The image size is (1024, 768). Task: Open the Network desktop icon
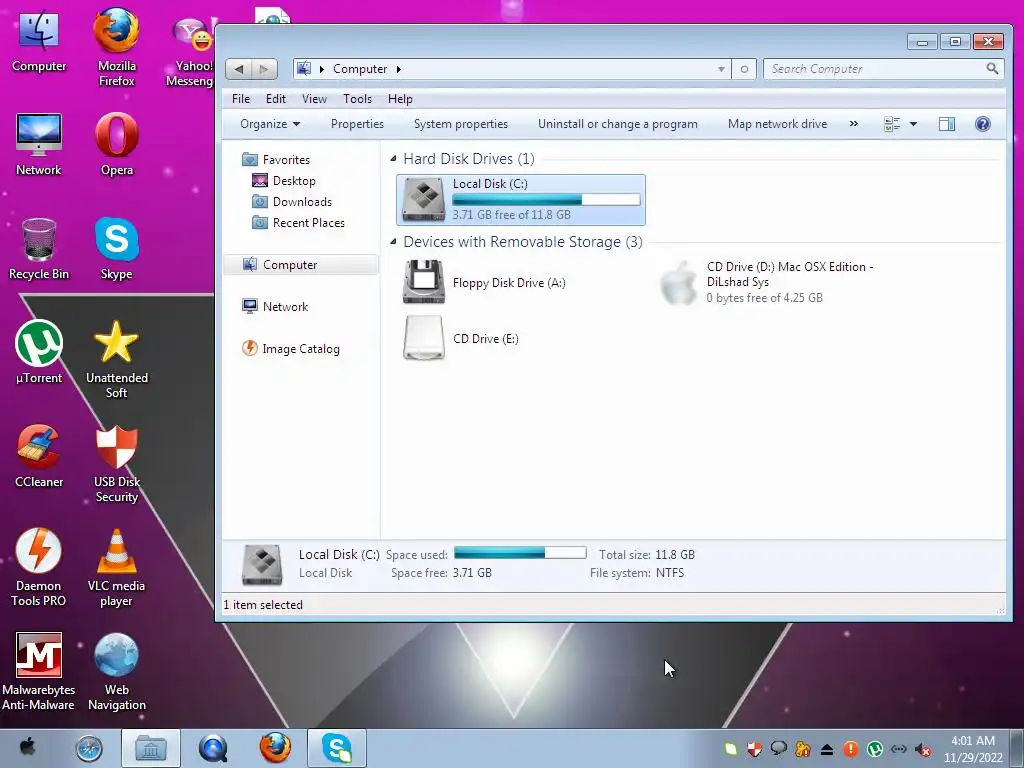pos(39,145)
